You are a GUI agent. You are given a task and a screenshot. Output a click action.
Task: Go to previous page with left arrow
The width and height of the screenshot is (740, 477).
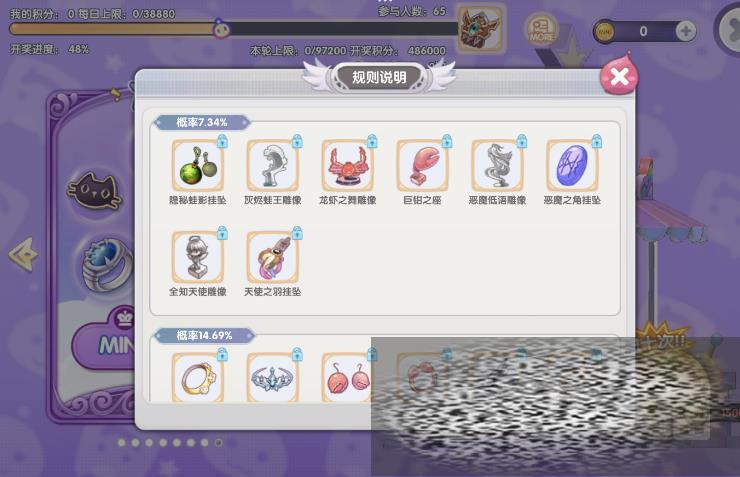coord(23,254)
